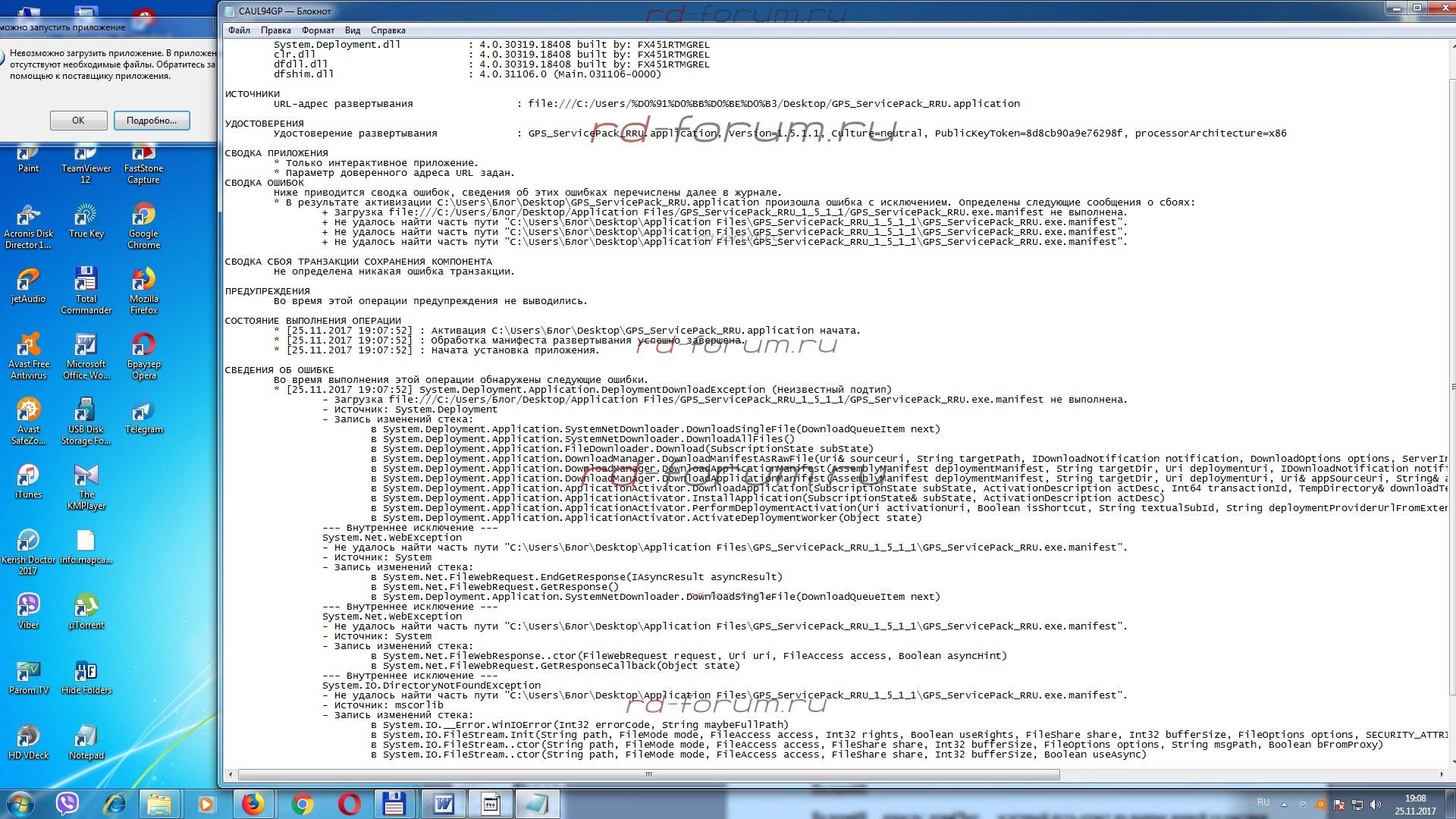This screenshot has width=1456, height=819.
Task: Click the Подробно... button
Action: pos(152,121)
